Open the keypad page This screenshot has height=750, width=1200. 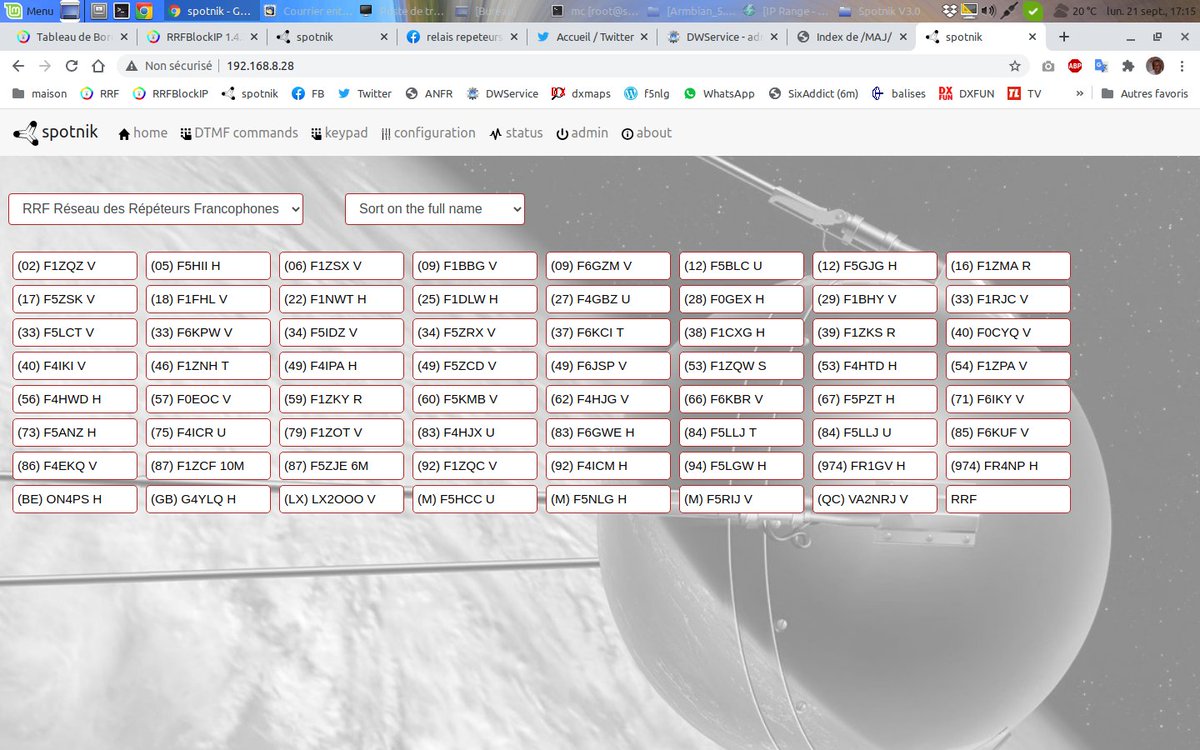(x=339, y=133)
